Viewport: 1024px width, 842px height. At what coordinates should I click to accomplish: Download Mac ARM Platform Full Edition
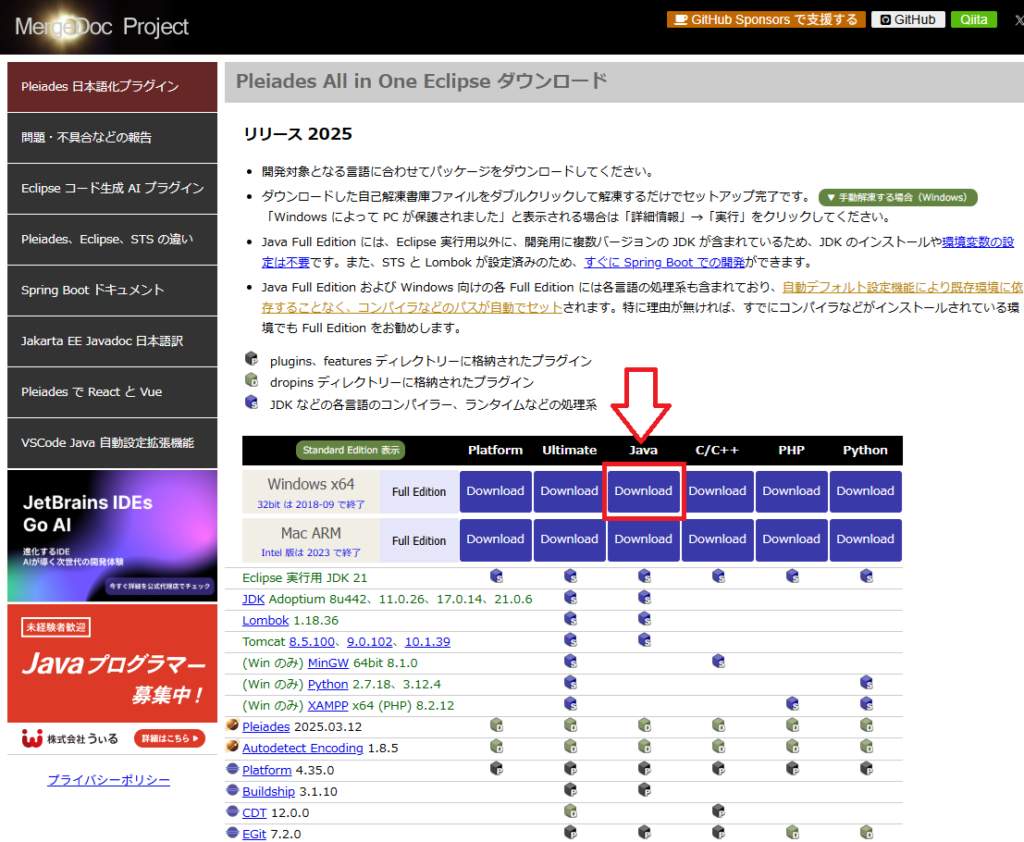click(x=495, y=540)
